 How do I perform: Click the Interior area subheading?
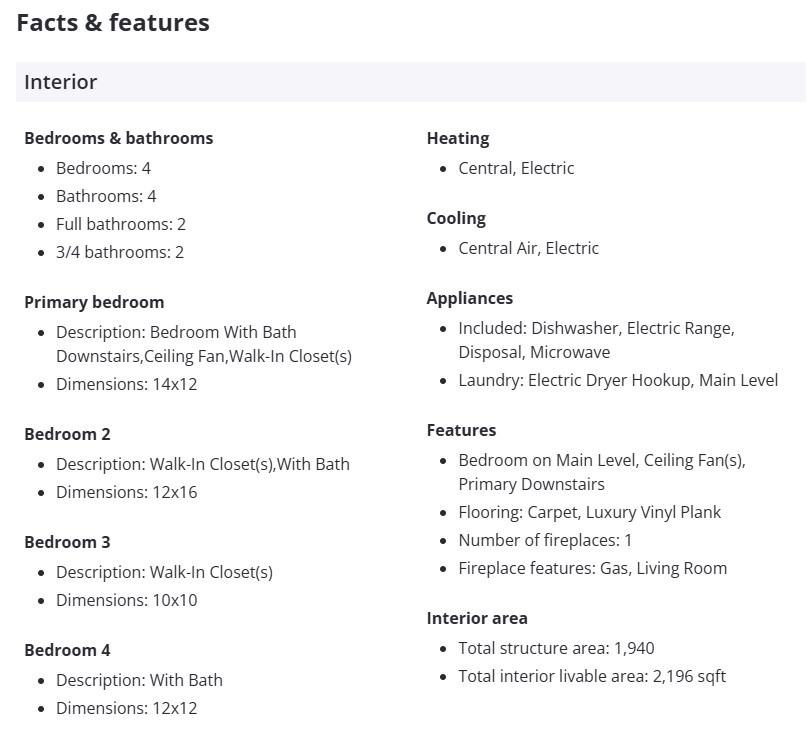point(477,618)
